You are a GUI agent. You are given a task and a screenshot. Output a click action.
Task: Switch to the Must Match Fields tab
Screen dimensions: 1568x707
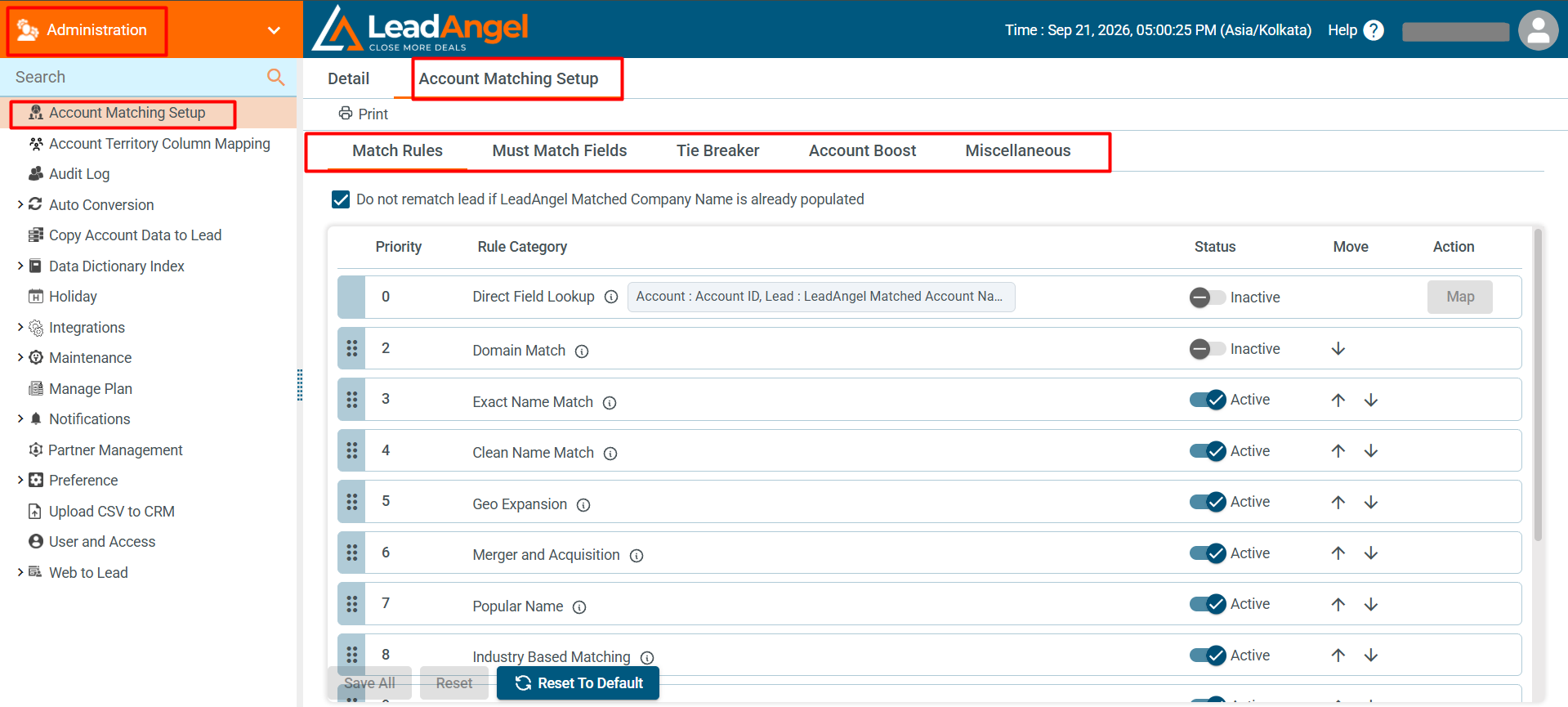(560, 150)
